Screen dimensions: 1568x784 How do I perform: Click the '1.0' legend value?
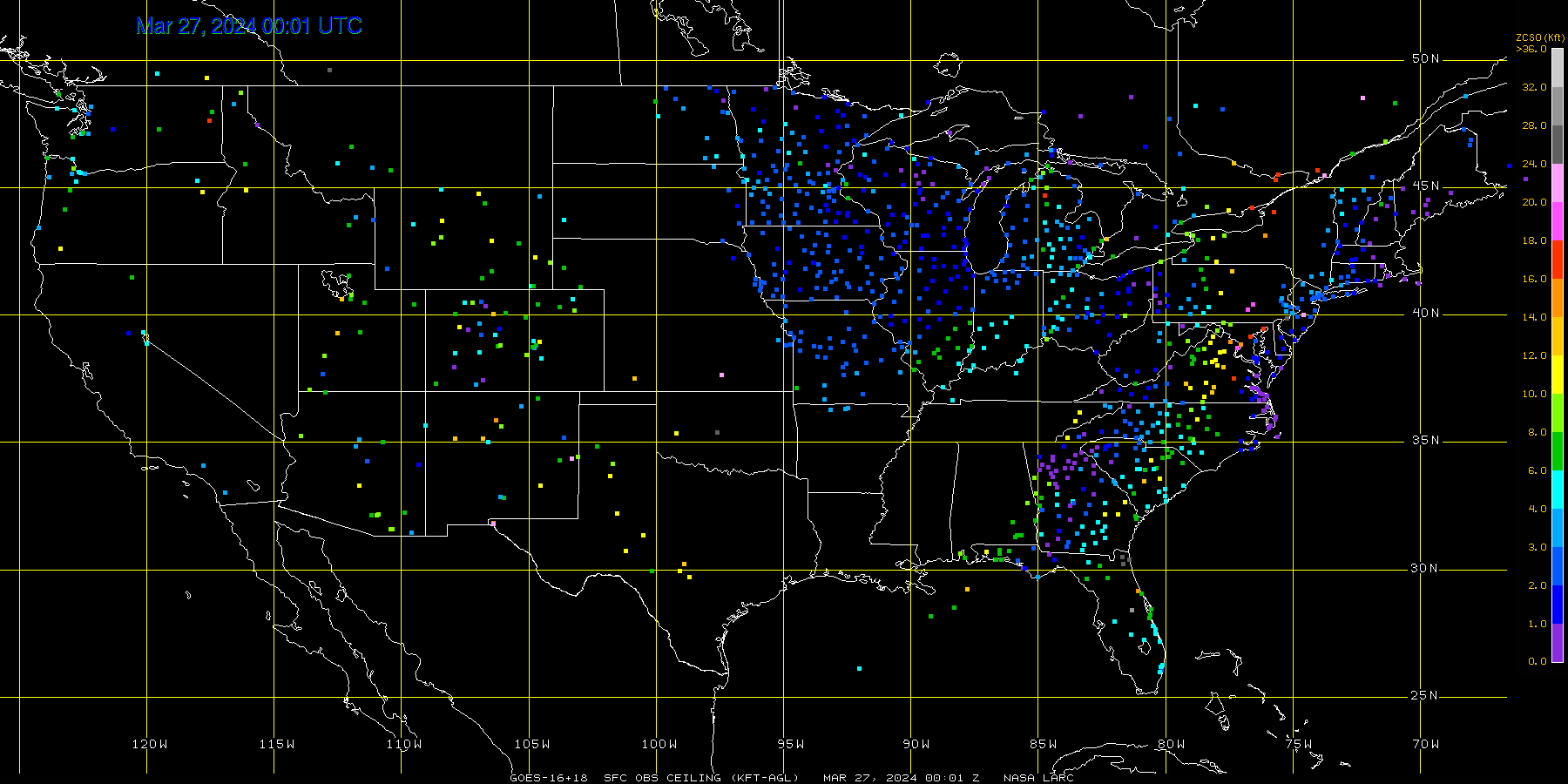[x=1538, y=624]
